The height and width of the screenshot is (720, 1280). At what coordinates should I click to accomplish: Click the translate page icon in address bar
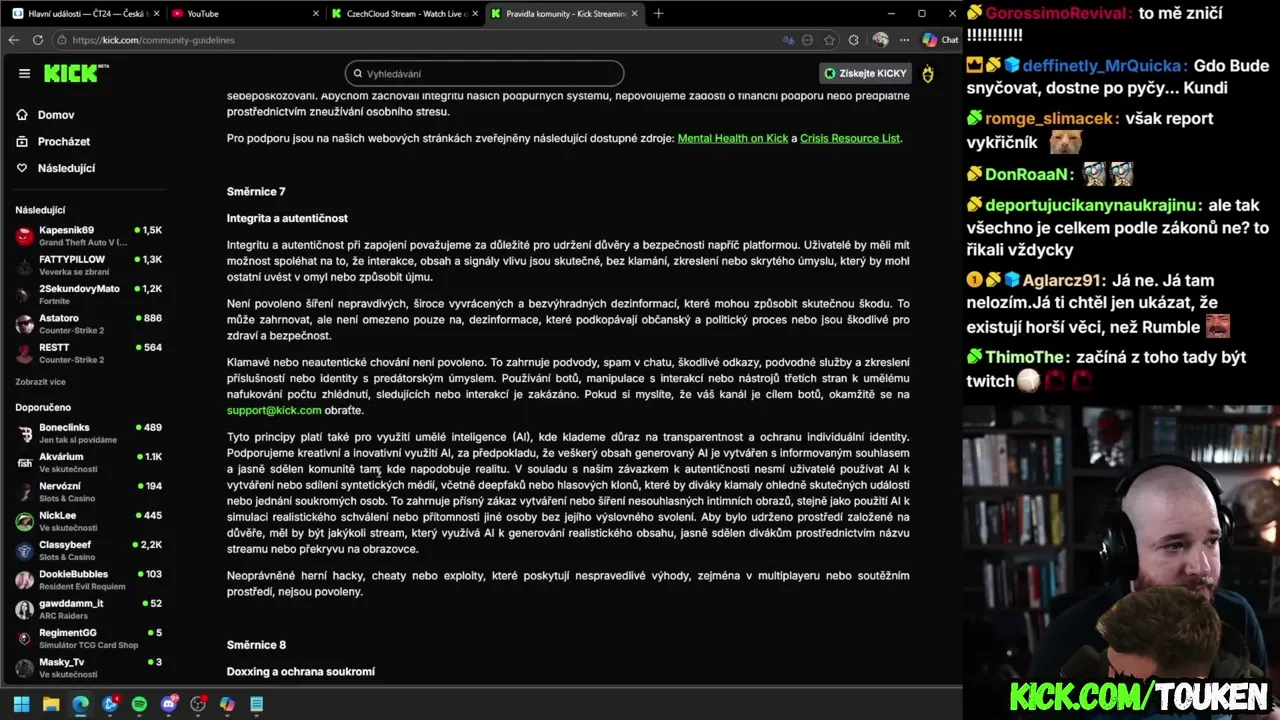point(788,40)
